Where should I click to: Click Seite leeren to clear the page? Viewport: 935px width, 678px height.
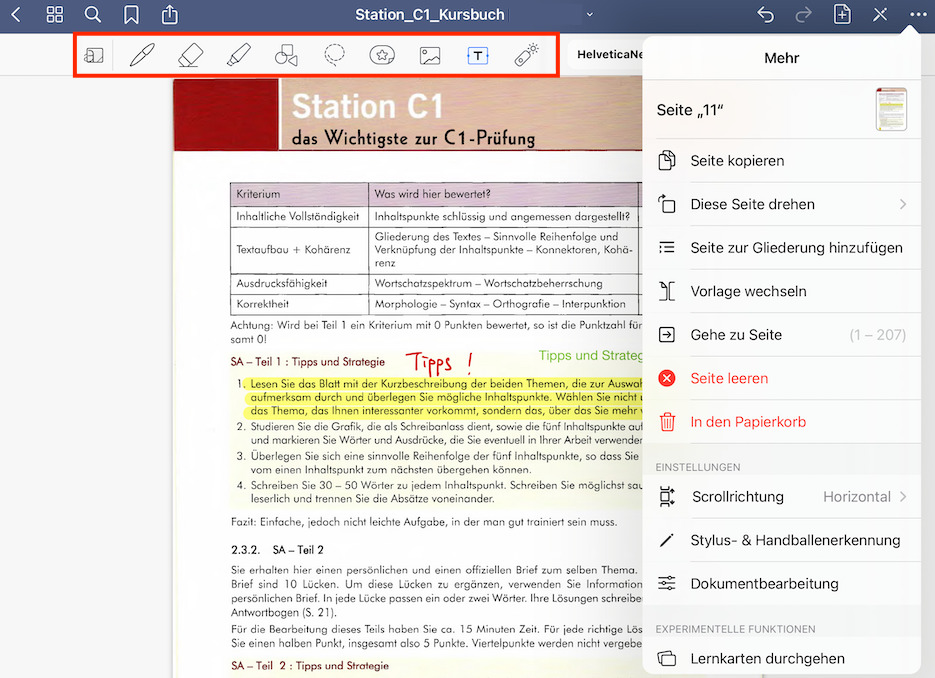tap(727, 378)
